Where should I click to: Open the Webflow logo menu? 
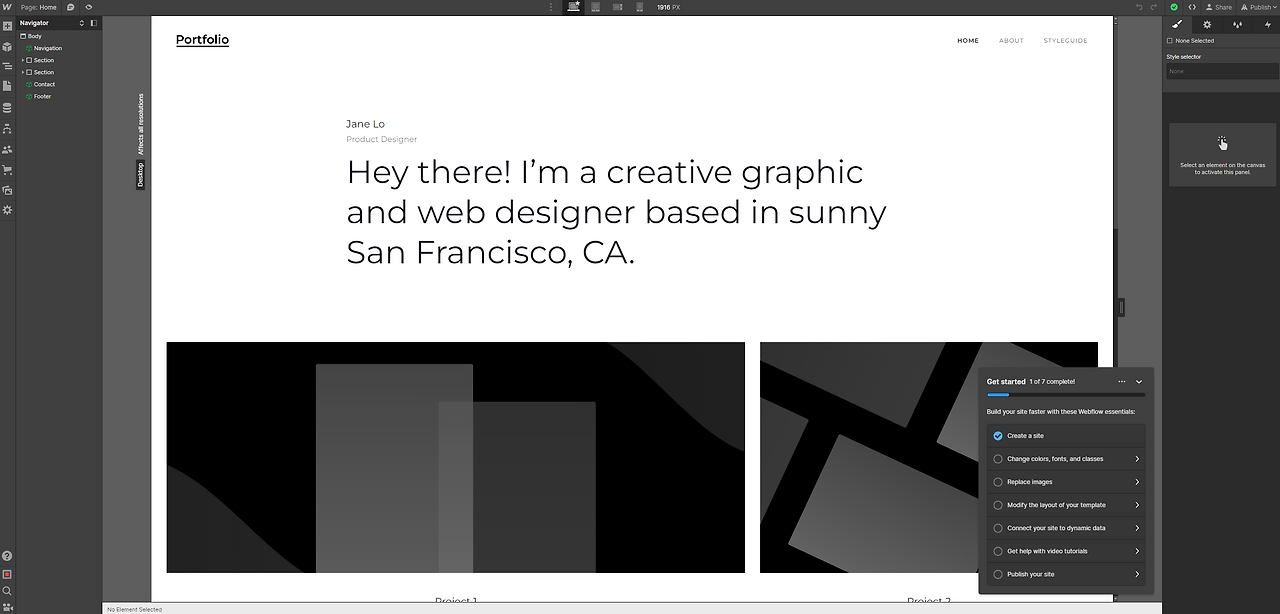[7, 7]
